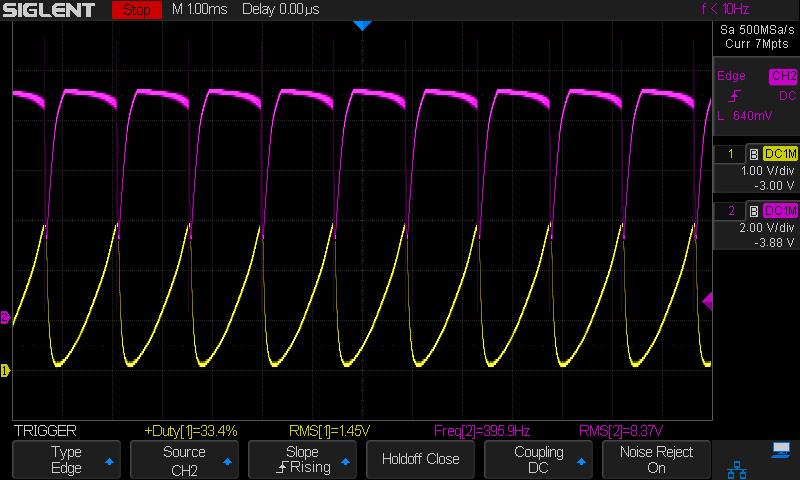Click the Freq[2]=395.9Hz measurement
Image resolution: width=800 pixels, height=480 pixels.
click(x=482, y=431)
